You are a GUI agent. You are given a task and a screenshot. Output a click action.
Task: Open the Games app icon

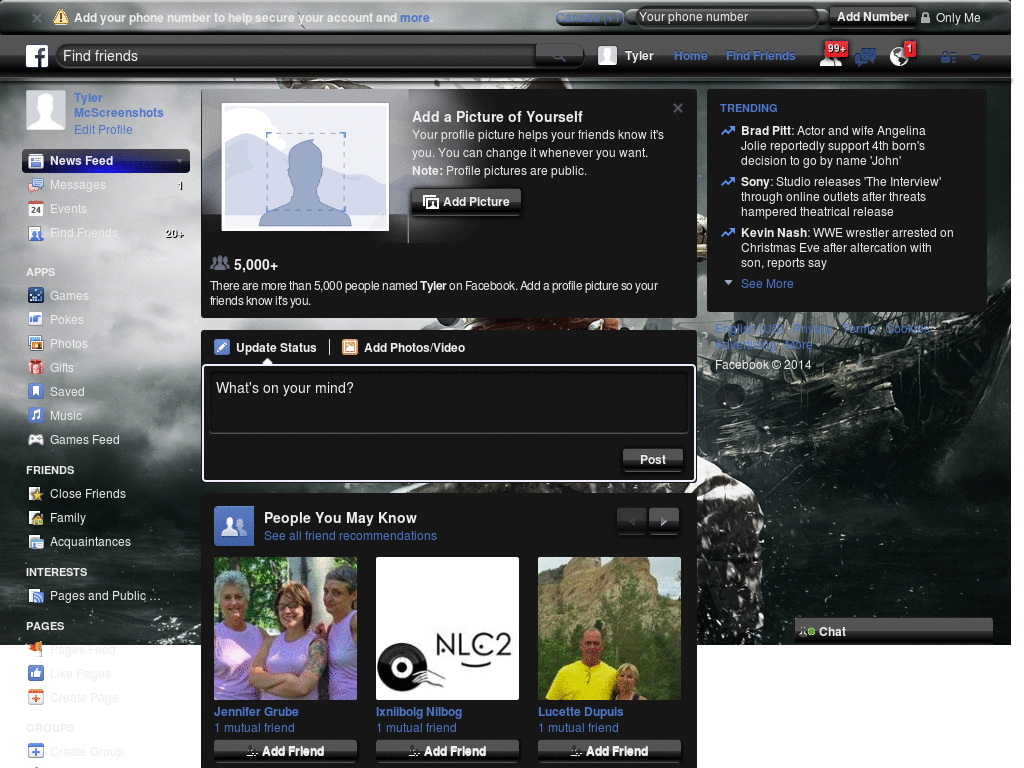tap(36, 296)
